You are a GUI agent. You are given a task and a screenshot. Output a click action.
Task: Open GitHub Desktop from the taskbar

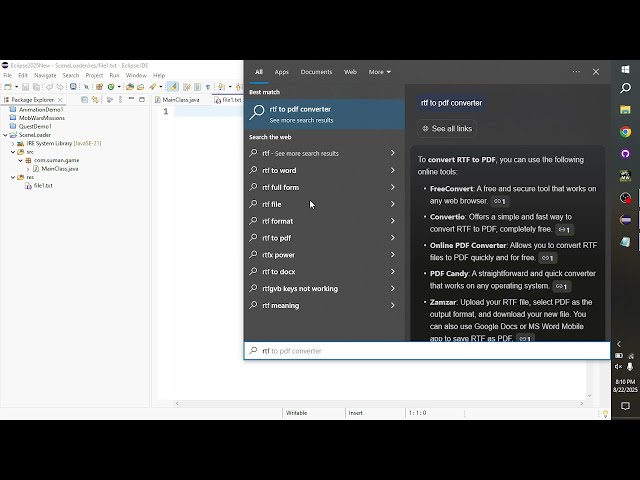pyautogui.click(x=625, y=154)
